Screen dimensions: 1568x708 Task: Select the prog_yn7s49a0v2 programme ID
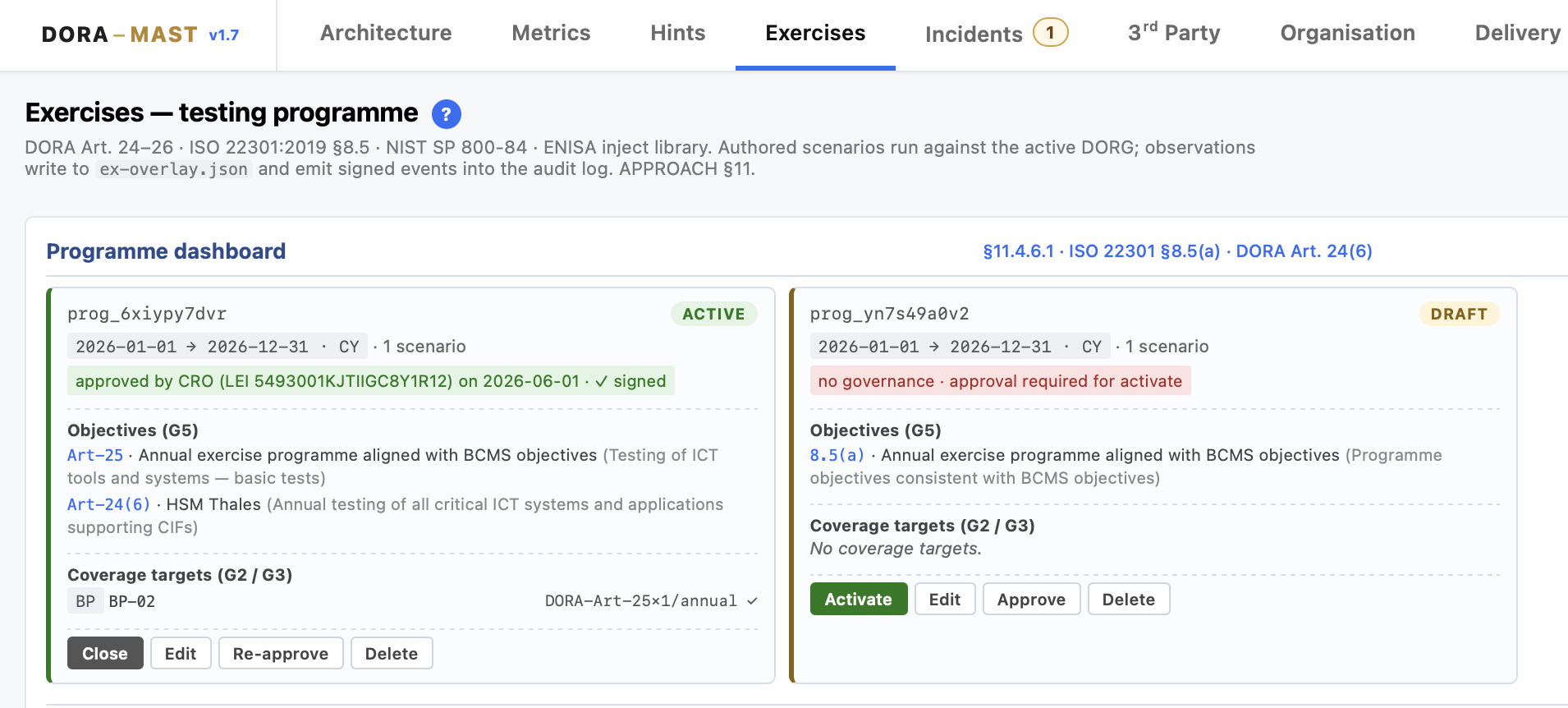889,314
